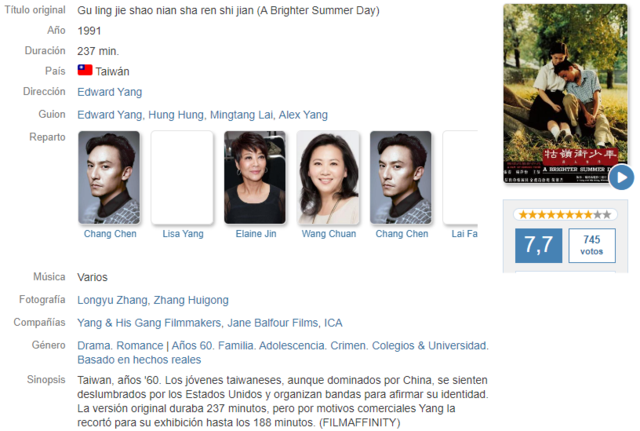Click the partially visible Lai Fa name

464,234
